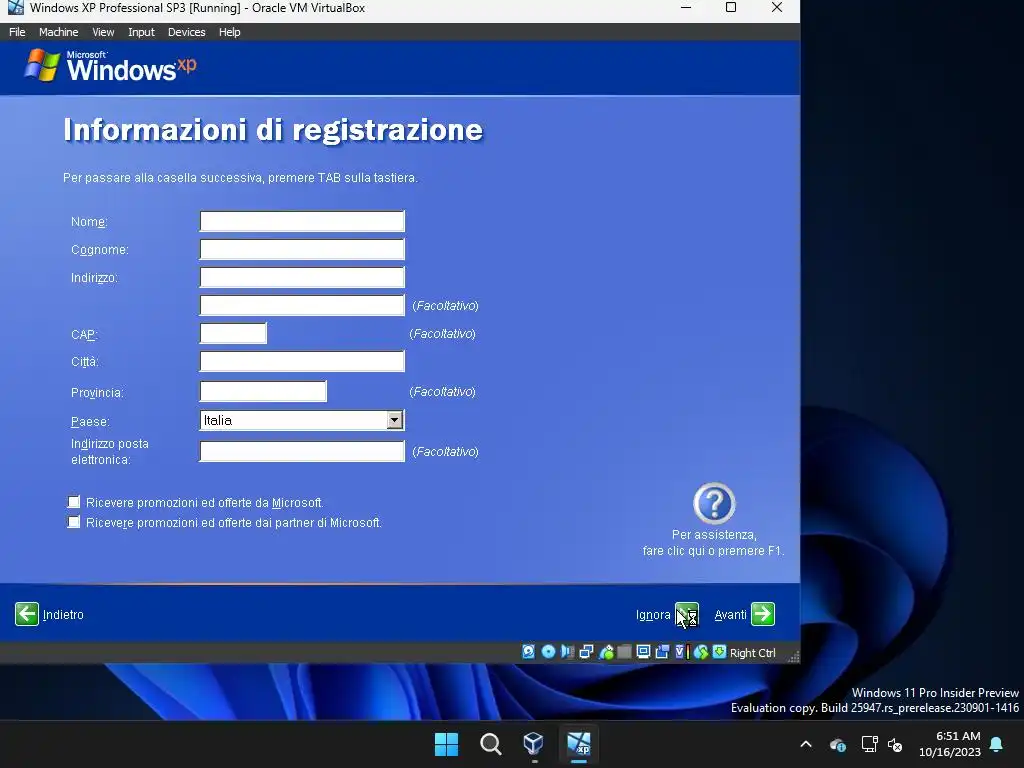Switch to VirtualBox Manager taskbar icon
The height and width of the screenshot is (768, 1024).
534,744
